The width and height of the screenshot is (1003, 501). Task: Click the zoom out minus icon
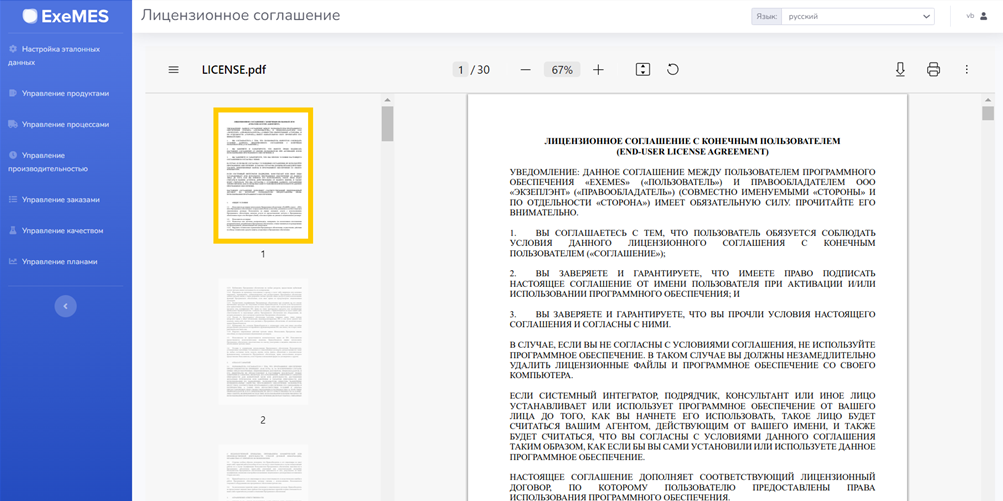(x=525, y=70)
